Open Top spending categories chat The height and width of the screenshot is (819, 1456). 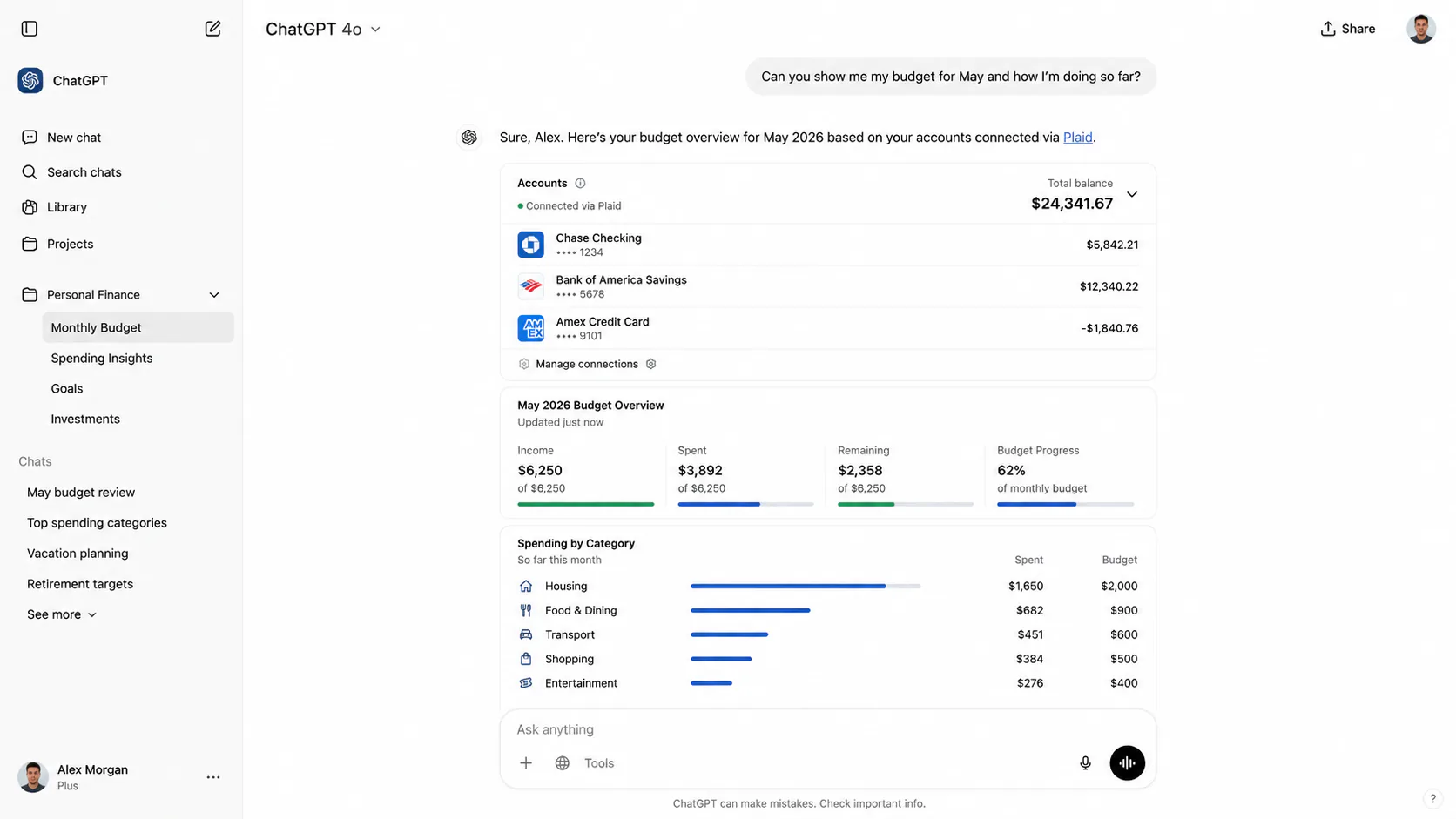(97, 523)
